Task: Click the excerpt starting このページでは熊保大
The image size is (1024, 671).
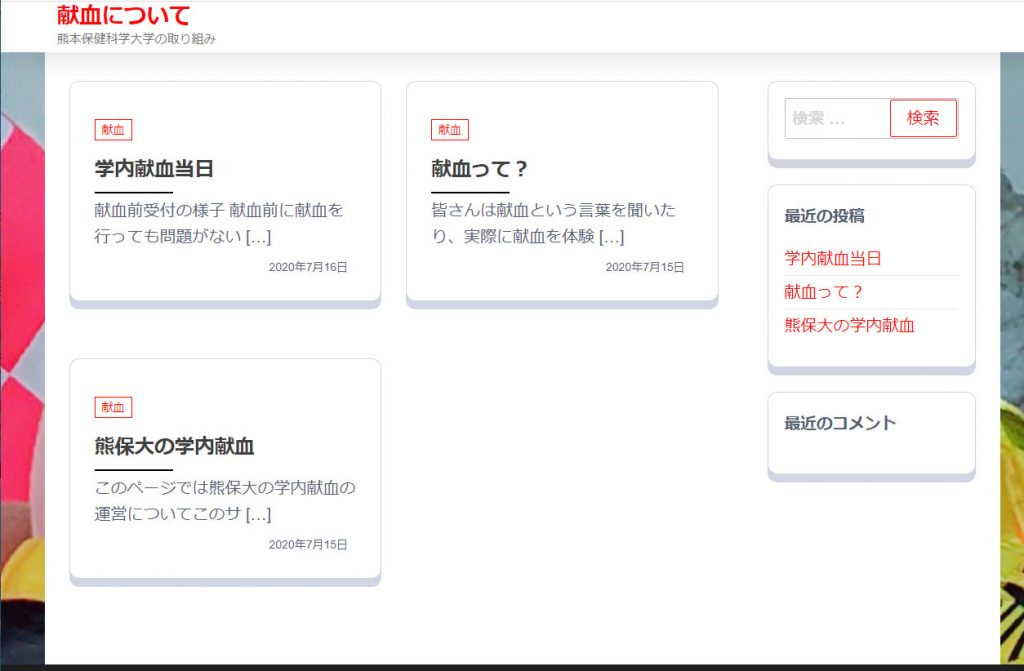Action: [x=225, y=501]
